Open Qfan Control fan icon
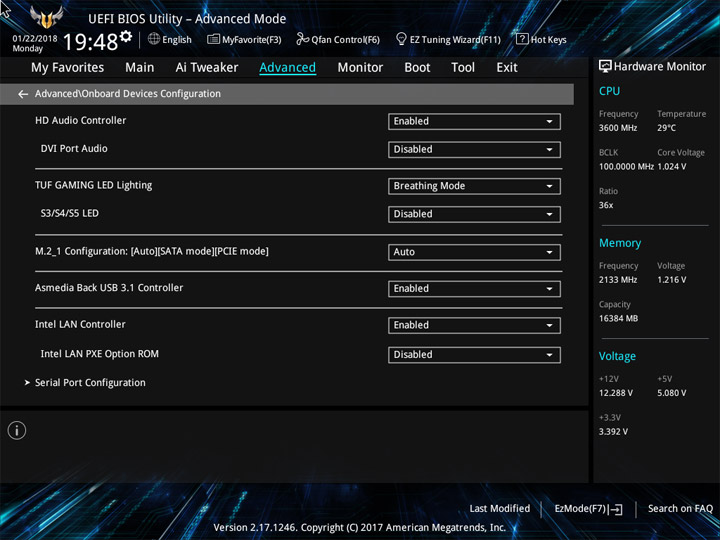This screenshot has height=540, width=720. [302, 39]
